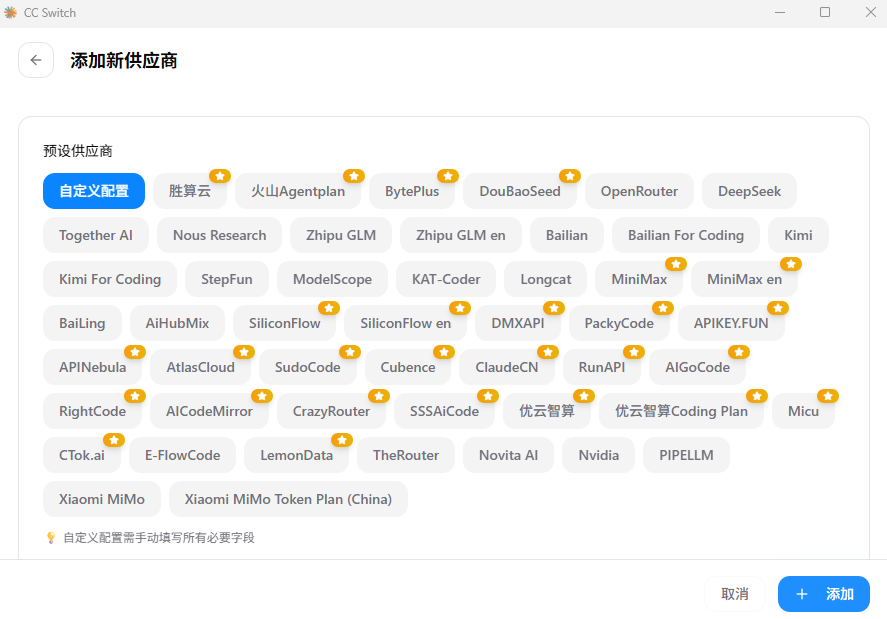Click the star badge on 胜算云
The height and width of the screenshot is (619, 887).
[220, 176]
